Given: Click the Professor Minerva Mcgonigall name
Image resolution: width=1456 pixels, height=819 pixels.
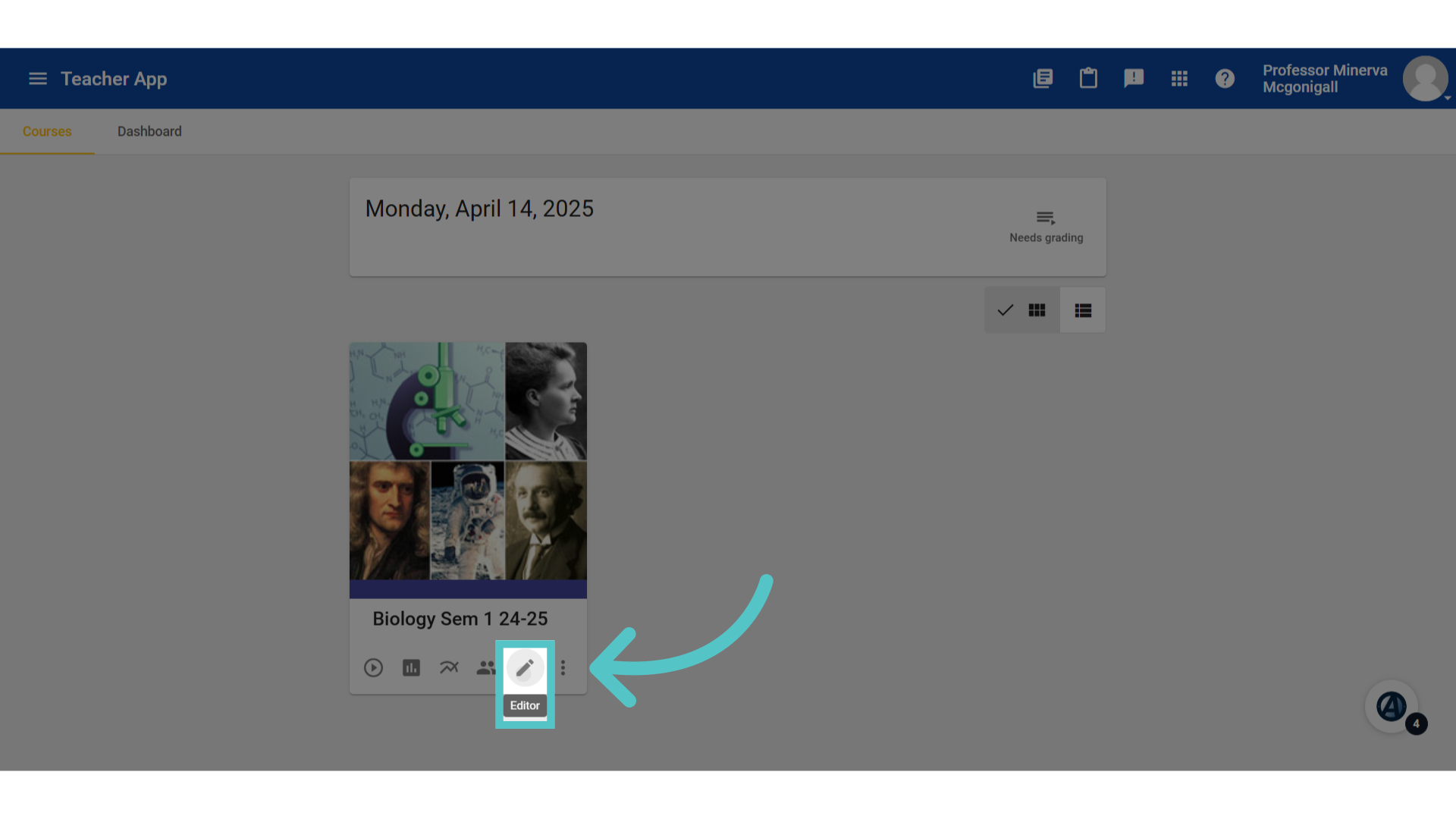Looking at the screenshot, I should click(x=1325, y=79).
